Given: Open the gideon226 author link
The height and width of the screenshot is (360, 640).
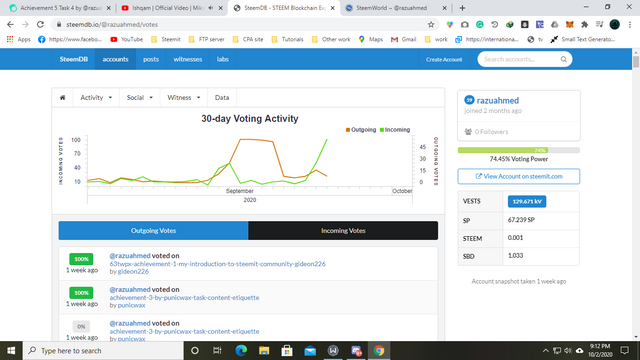Looking at the screenshot, I should pos(133,271).
